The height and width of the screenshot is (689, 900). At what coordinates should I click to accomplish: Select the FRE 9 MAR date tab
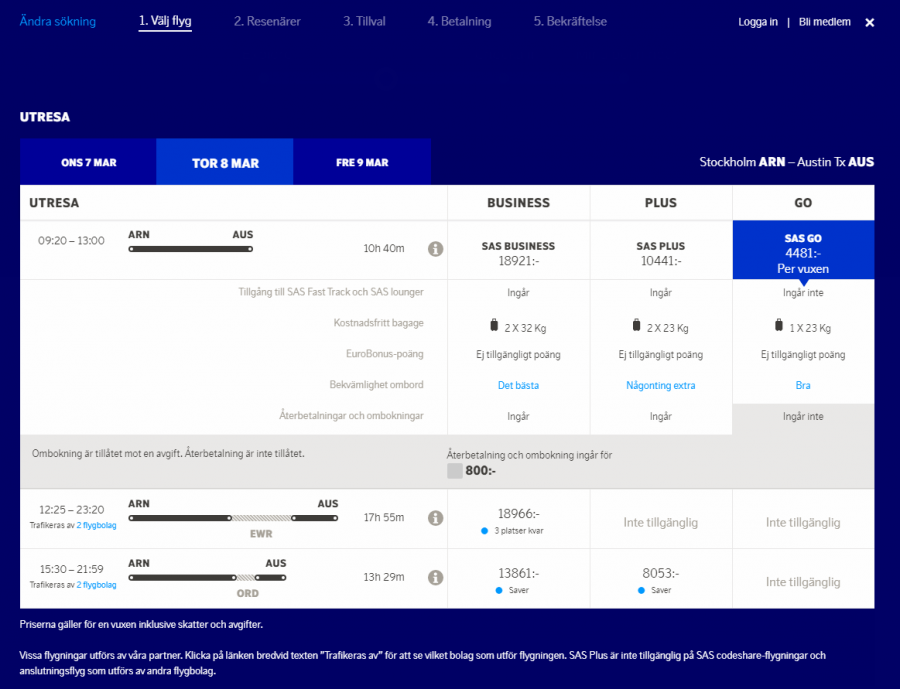coord(362,162)
